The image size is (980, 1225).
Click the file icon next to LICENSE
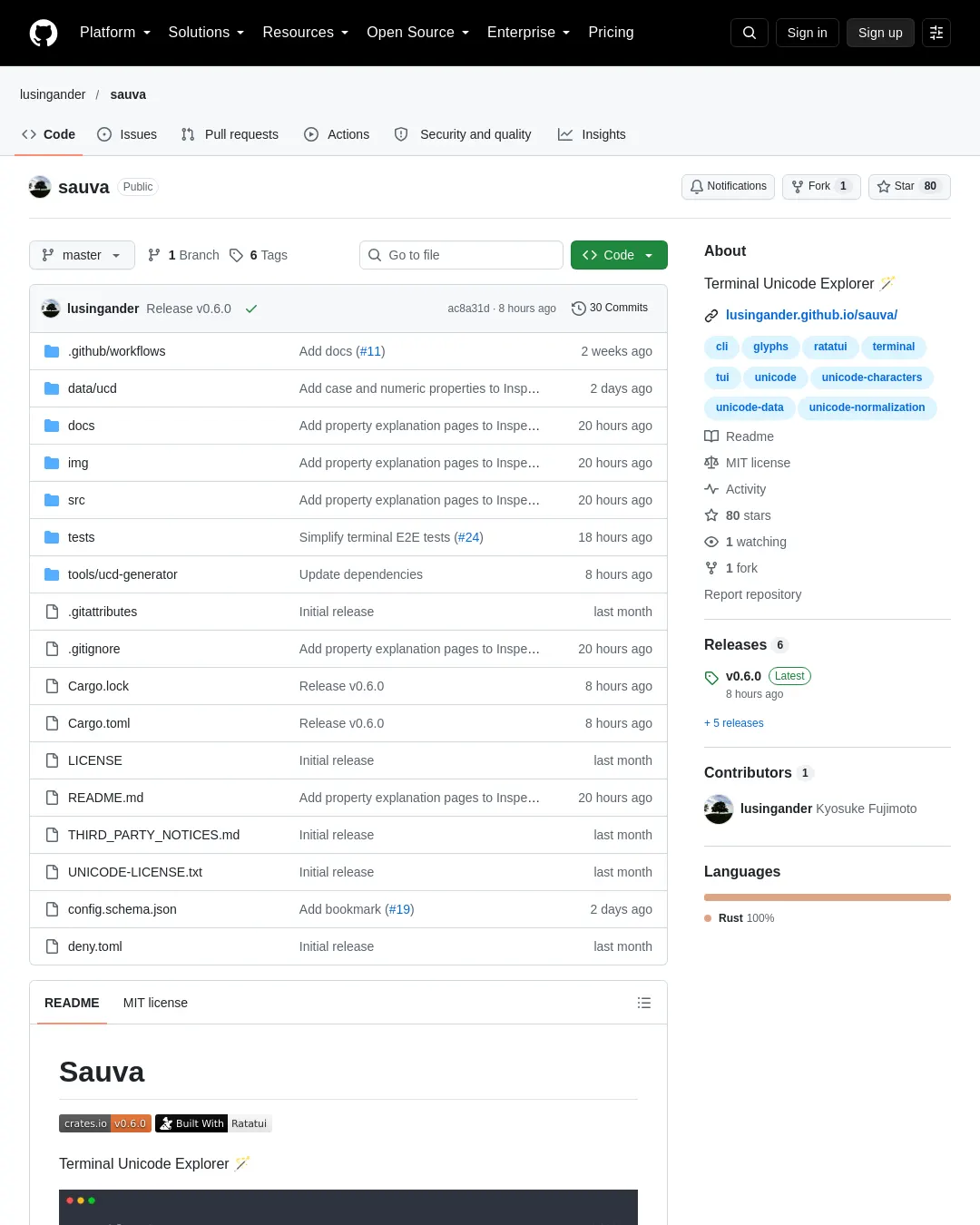(x=52, y=760)
